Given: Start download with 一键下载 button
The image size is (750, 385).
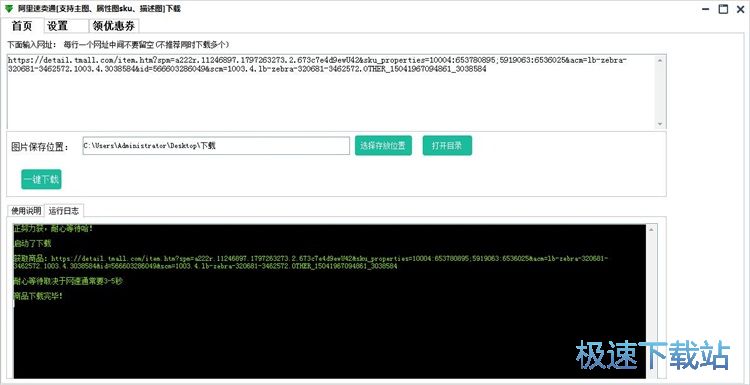Looking at the screenshot, I should 41,179.
